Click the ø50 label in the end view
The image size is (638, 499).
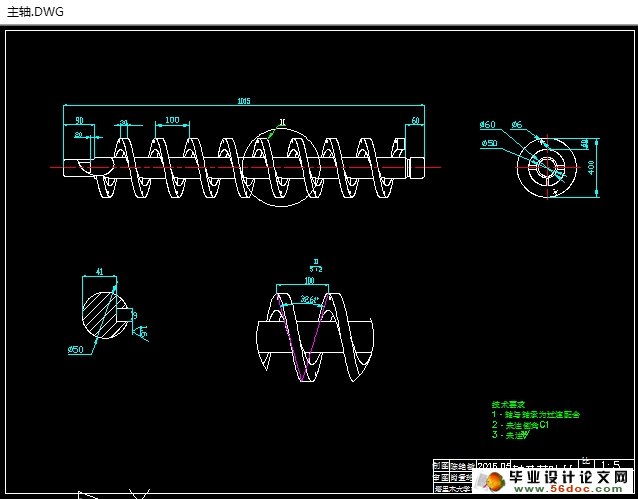pyautogui.click(x=489, y=143)
